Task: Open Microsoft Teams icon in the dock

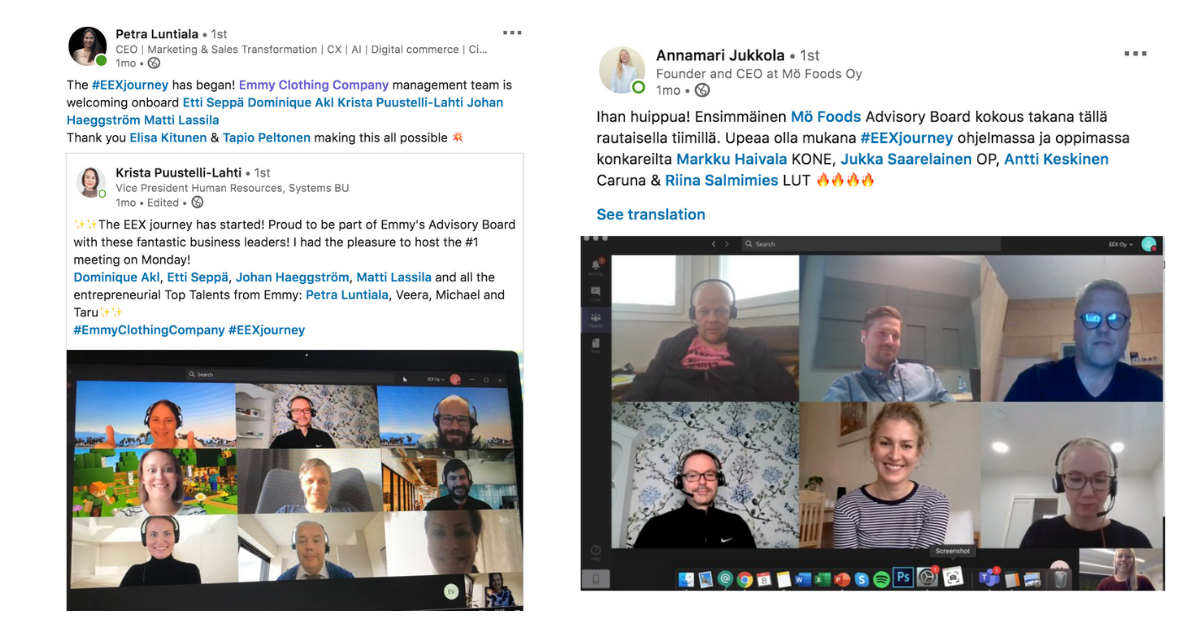Action: [989, 578]
